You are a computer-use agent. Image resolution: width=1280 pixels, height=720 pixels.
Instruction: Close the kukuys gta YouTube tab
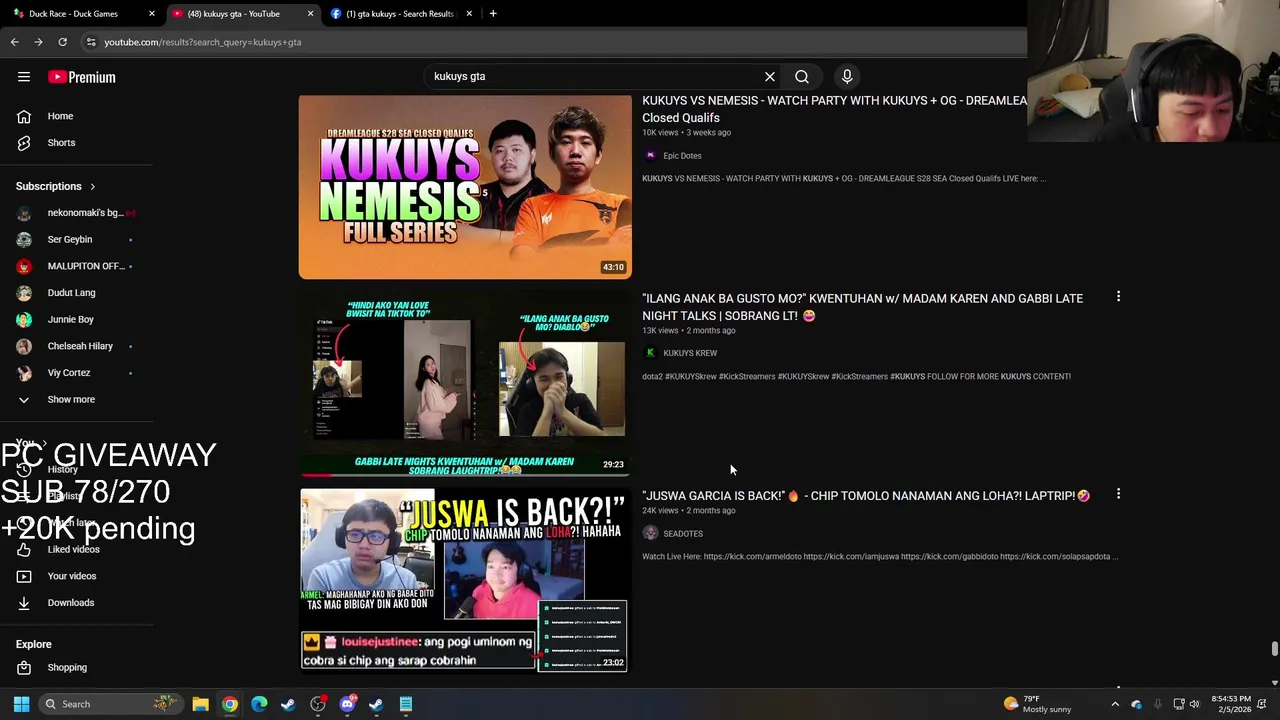click(310, 14)
